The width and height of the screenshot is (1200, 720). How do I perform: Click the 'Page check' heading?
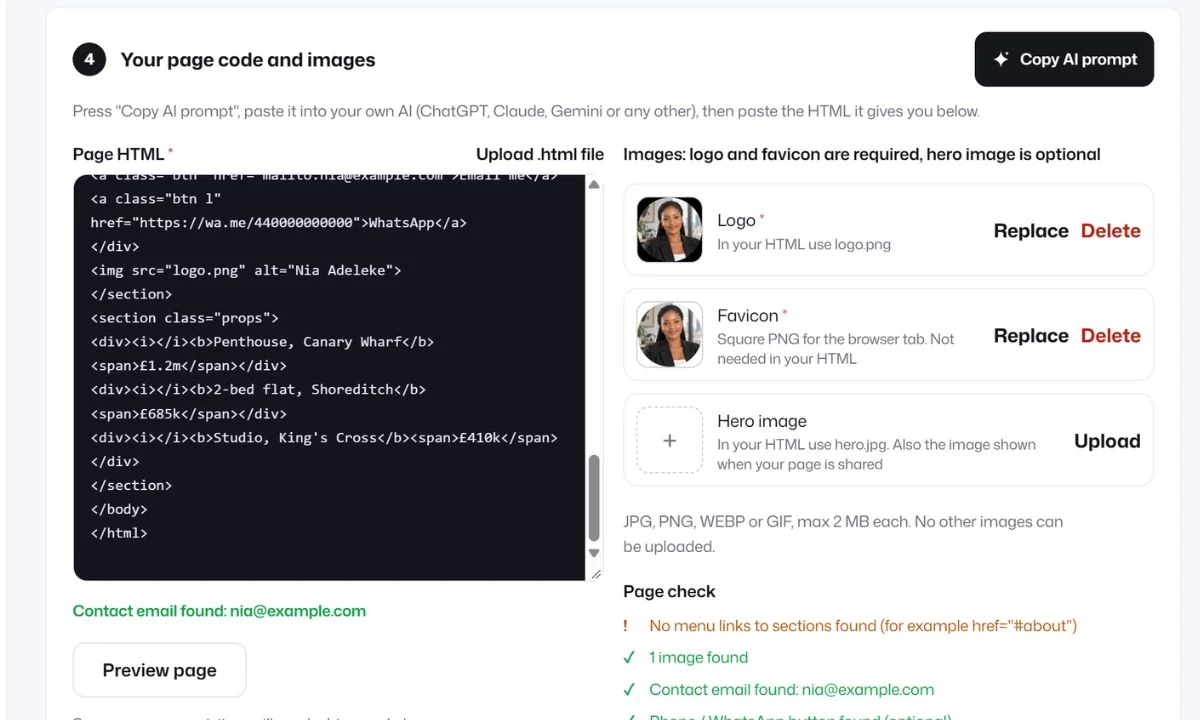pos(669,591)
